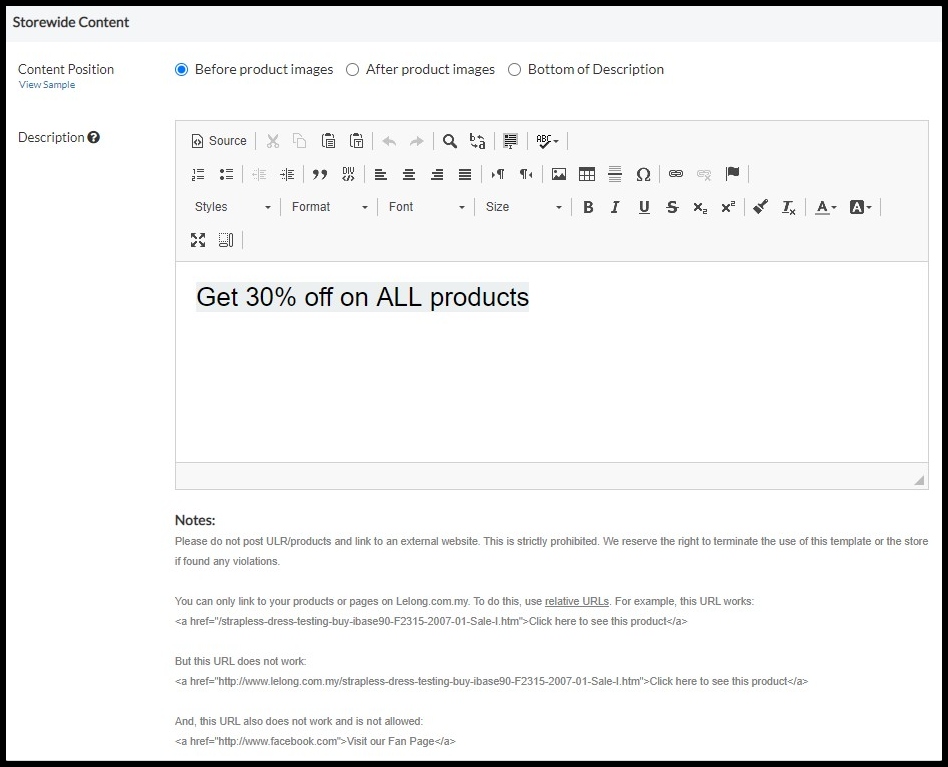Expand the Format dropdown
Image resolution: width=948 pixels, height=767 pixels.
pos(329,207)
